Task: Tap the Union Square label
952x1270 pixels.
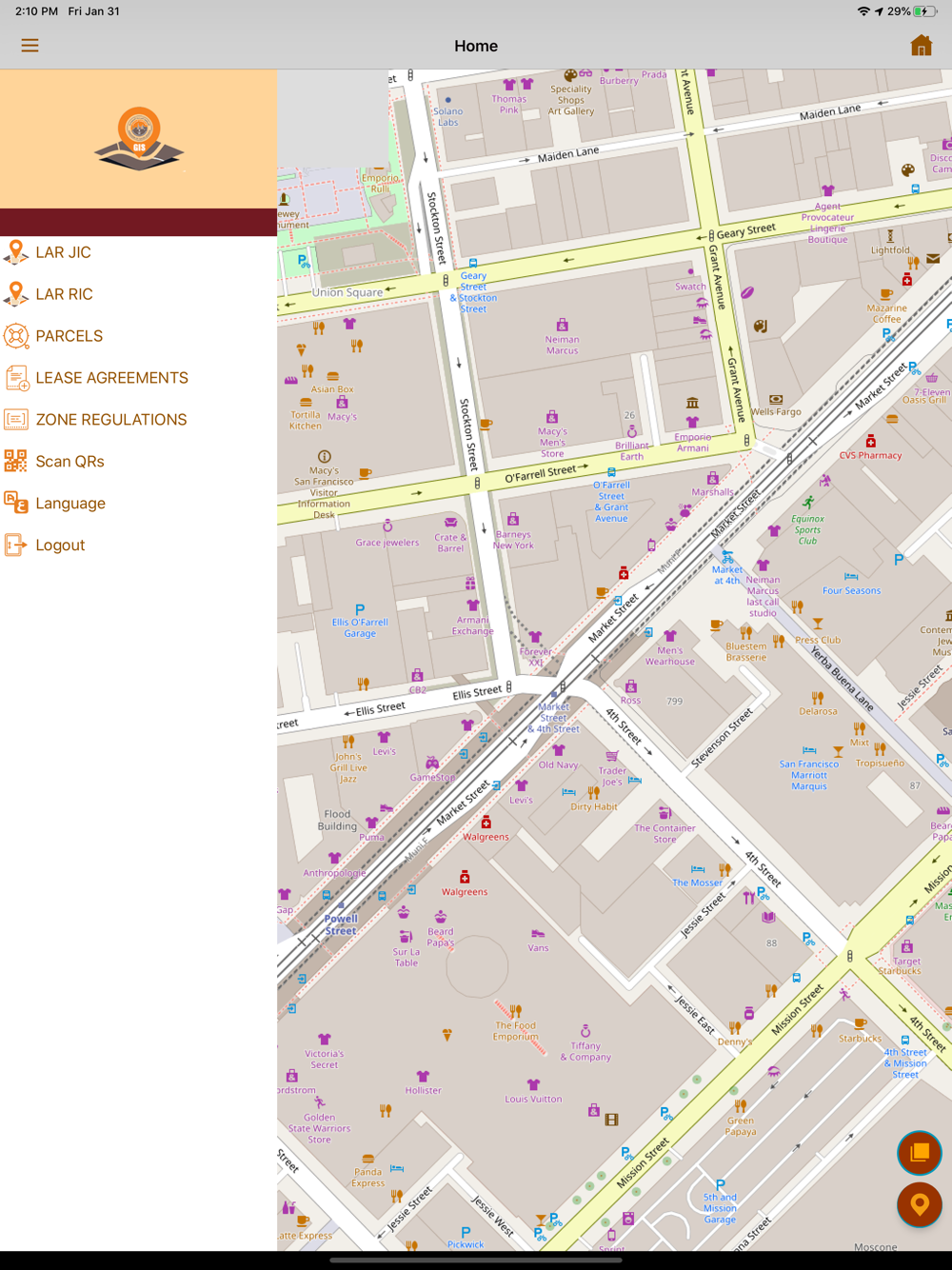Action: pos(347,292)
